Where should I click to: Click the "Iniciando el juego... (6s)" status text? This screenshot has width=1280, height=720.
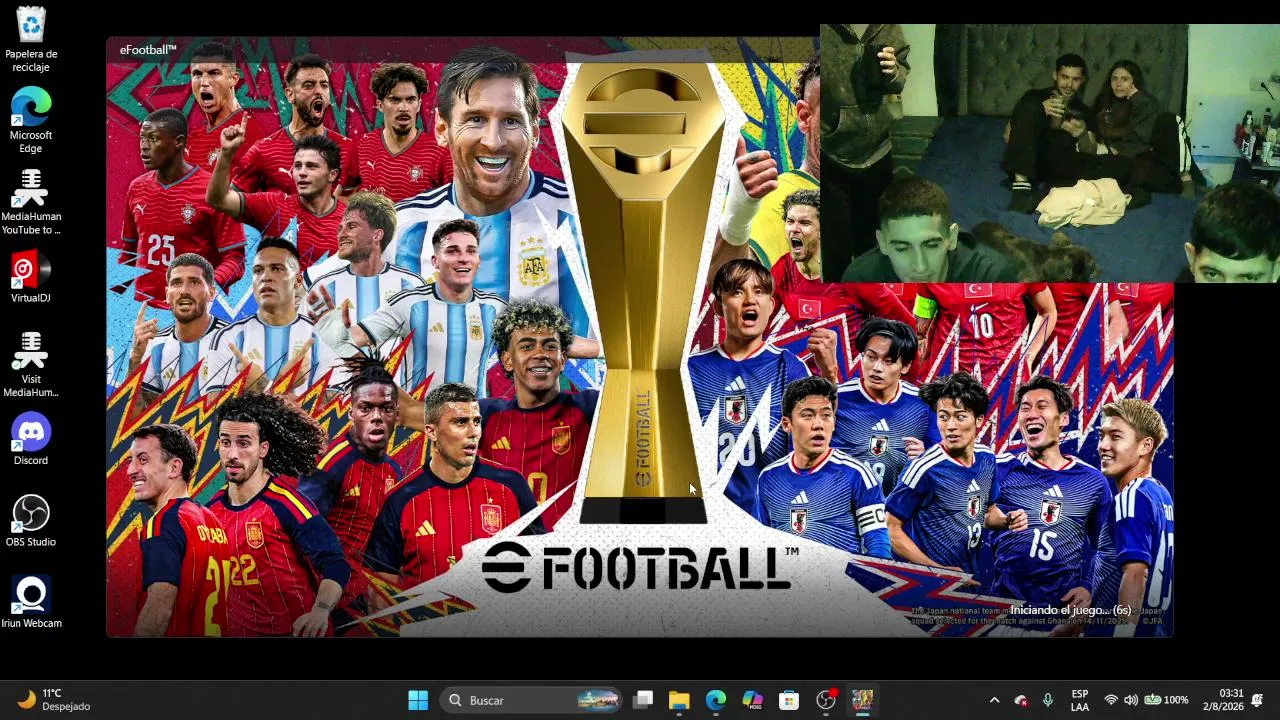[x=1070, y=610]
